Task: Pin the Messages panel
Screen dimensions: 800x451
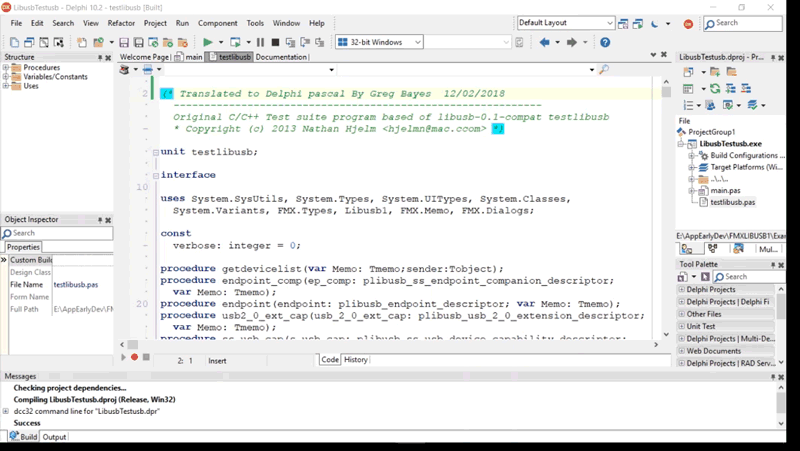Action: (x=773, y=377)
